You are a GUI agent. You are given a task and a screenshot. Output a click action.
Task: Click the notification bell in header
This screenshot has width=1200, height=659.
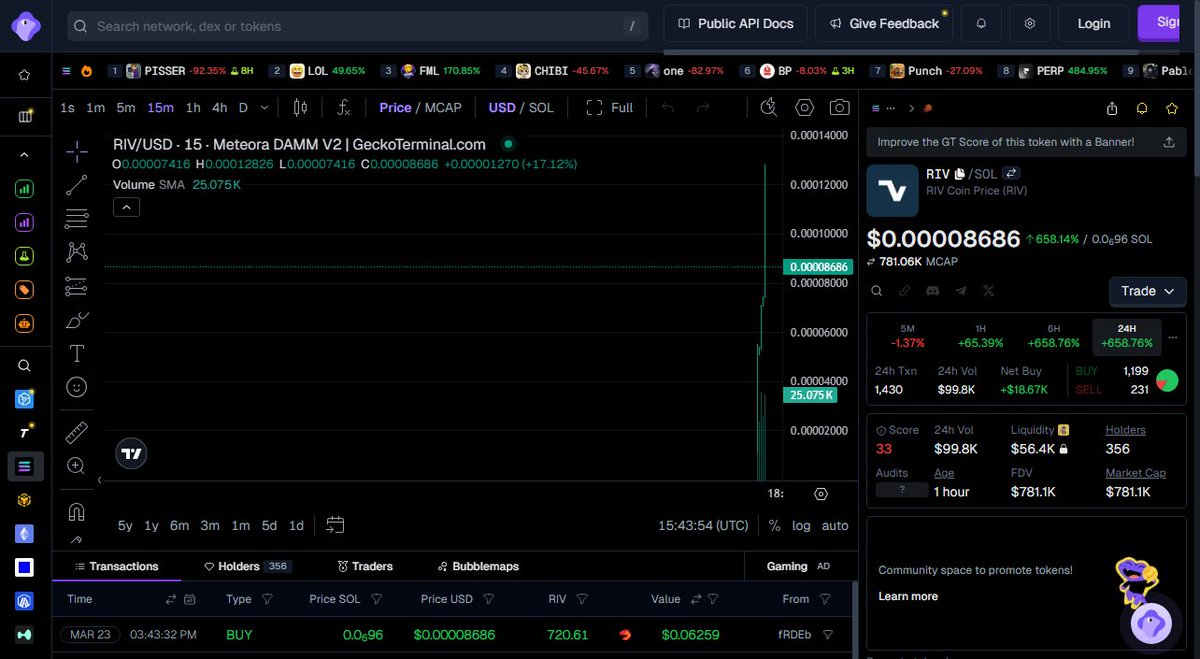click(x=981, y=23)
